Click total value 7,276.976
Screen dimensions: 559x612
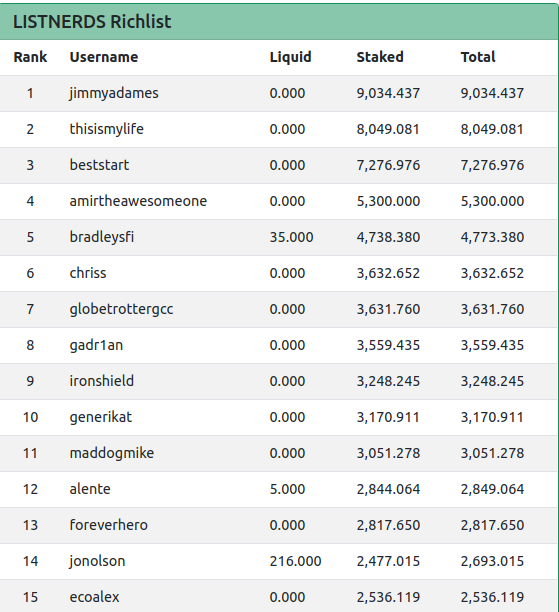click(492, 165)
